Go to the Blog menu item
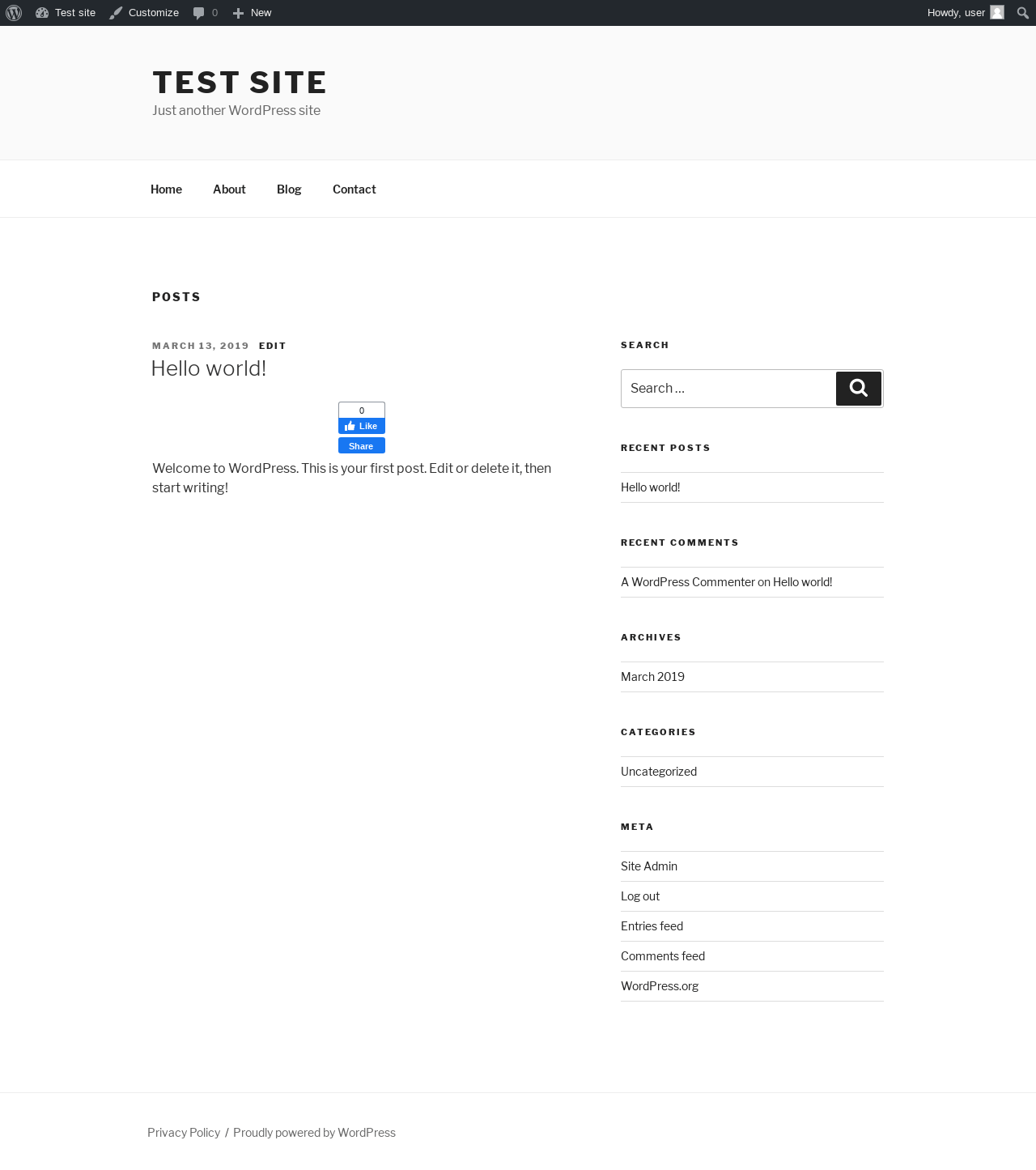 289,189
